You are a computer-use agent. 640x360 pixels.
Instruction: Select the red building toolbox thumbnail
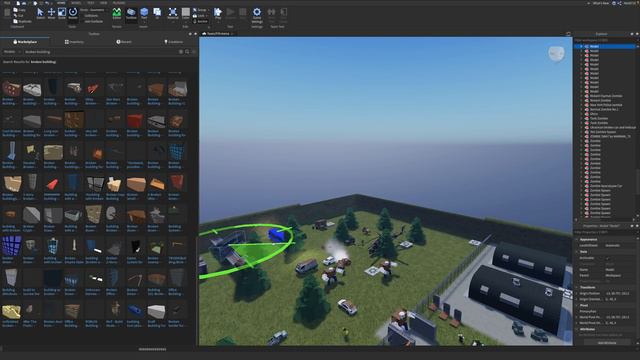pos(135,121)
